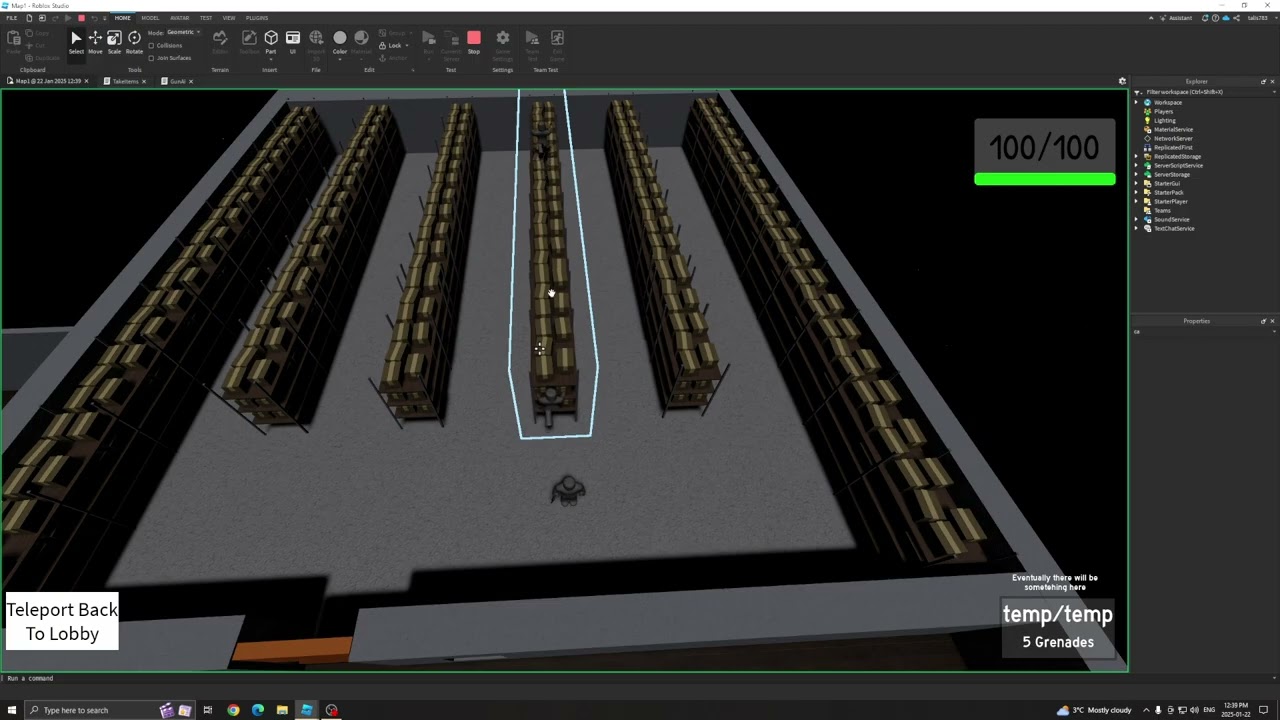Expand the SoundService node

[1137, 220]
